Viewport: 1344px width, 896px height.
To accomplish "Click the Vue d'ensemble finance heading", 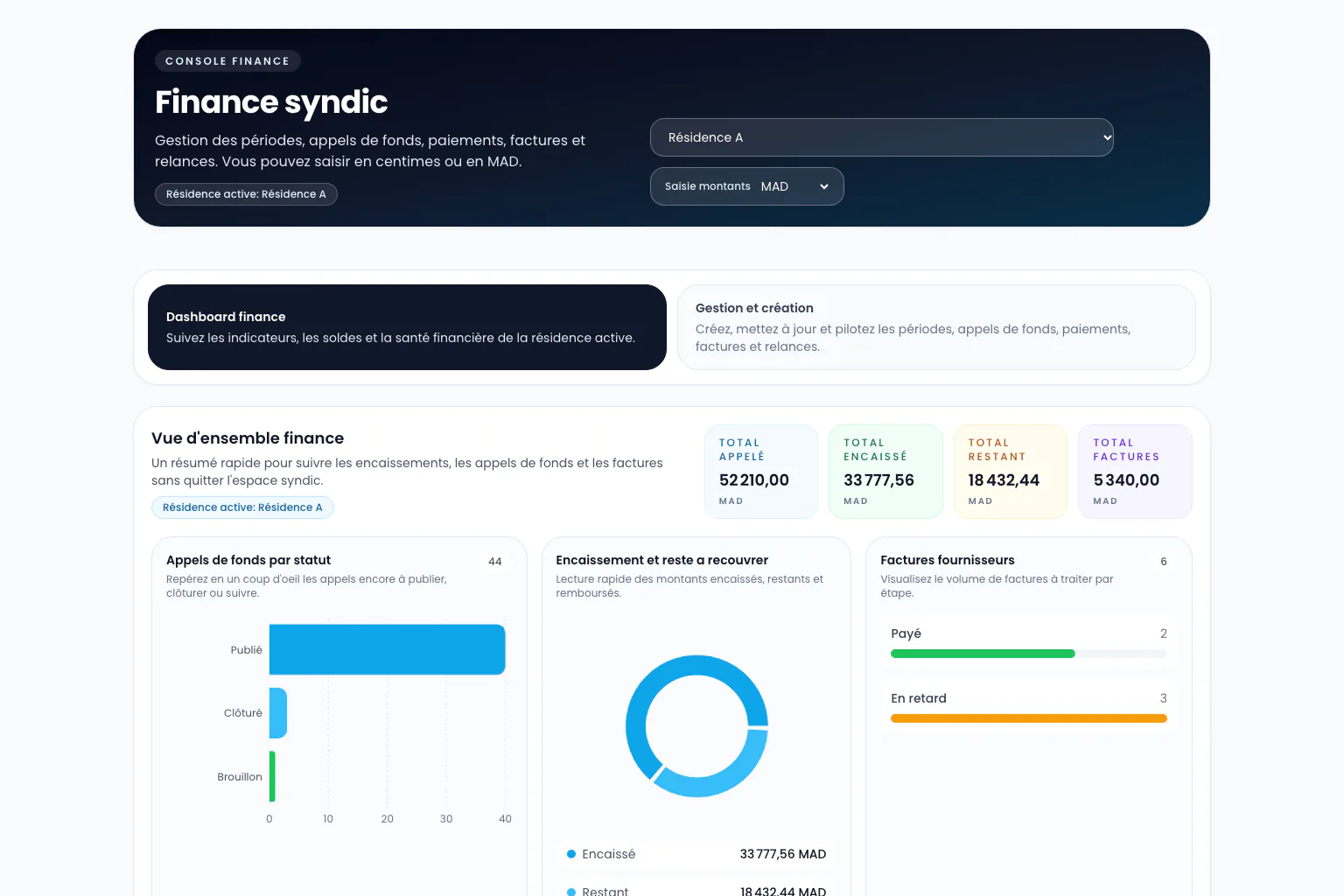I will tap(248, 438).
